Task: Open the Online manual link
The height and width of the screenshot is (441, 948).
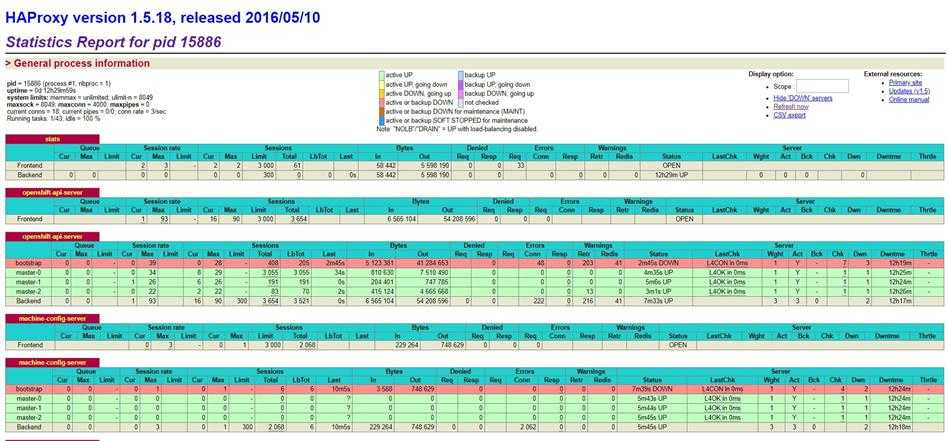Action: pos(908,99)
